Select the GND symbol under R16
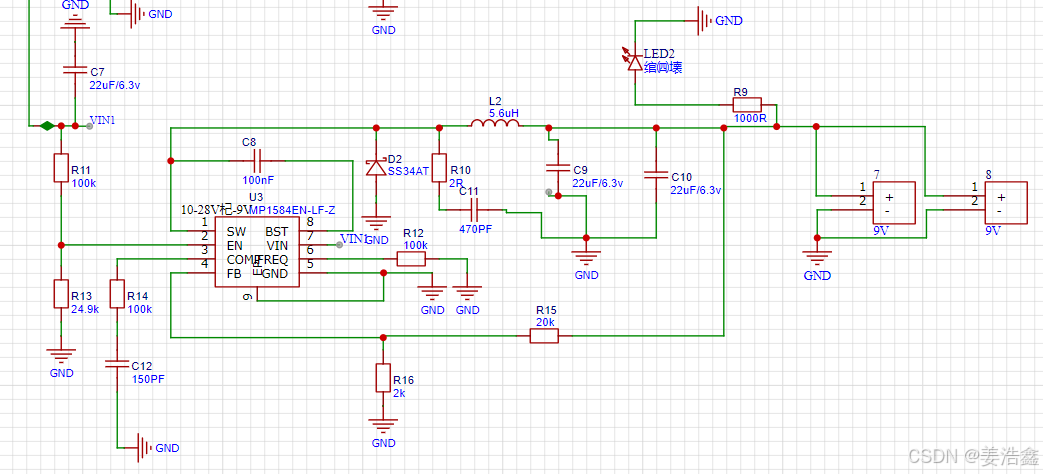This screenshot has width=1043, height=474. [383, 425]
